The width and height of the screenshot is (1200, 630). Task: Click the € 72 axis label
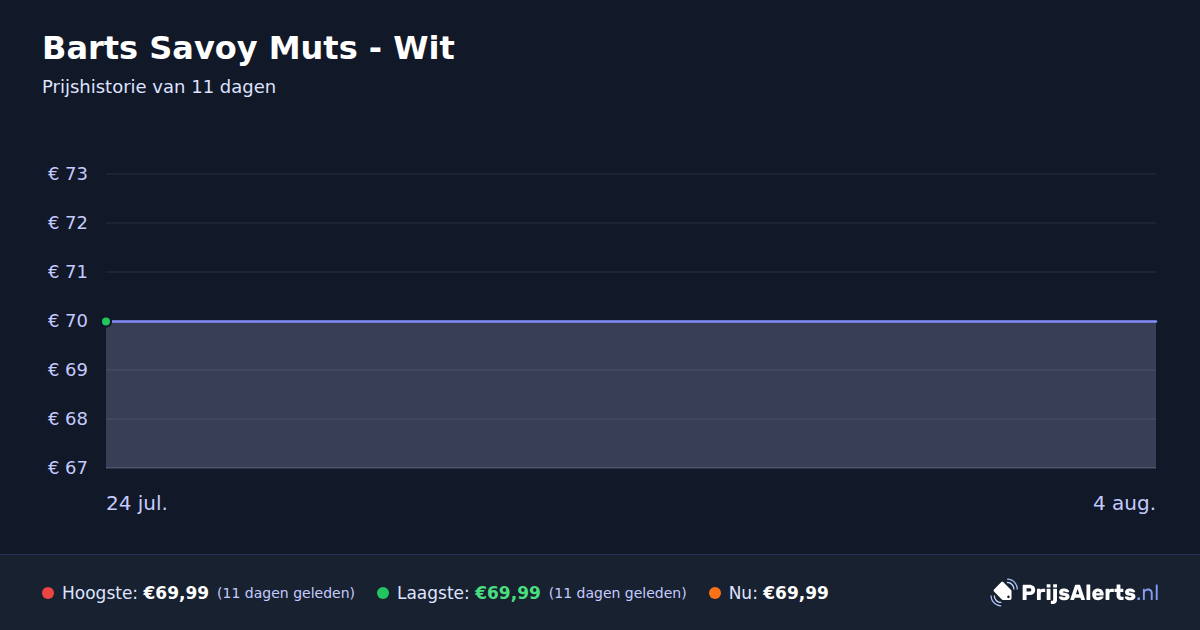[68, 223]
